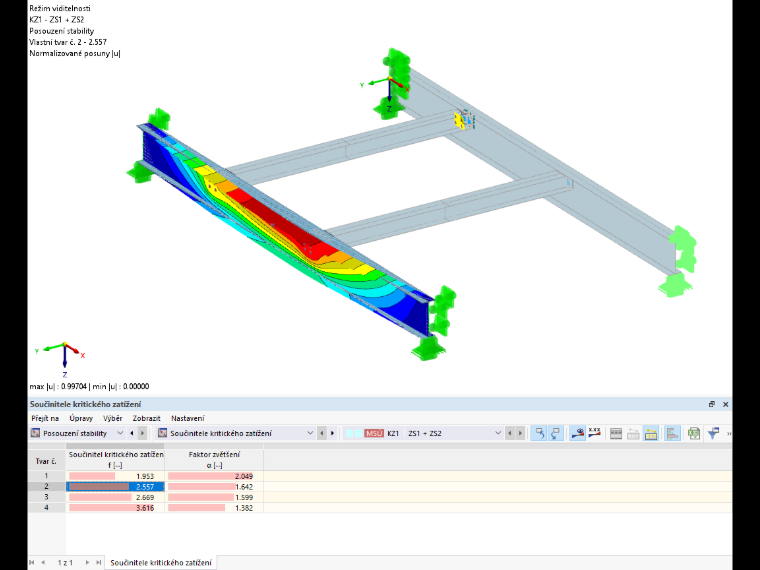Click the greyed table row settings icon
The height and width of the screenshot is (570, 760).
click(x=633, y=434)
